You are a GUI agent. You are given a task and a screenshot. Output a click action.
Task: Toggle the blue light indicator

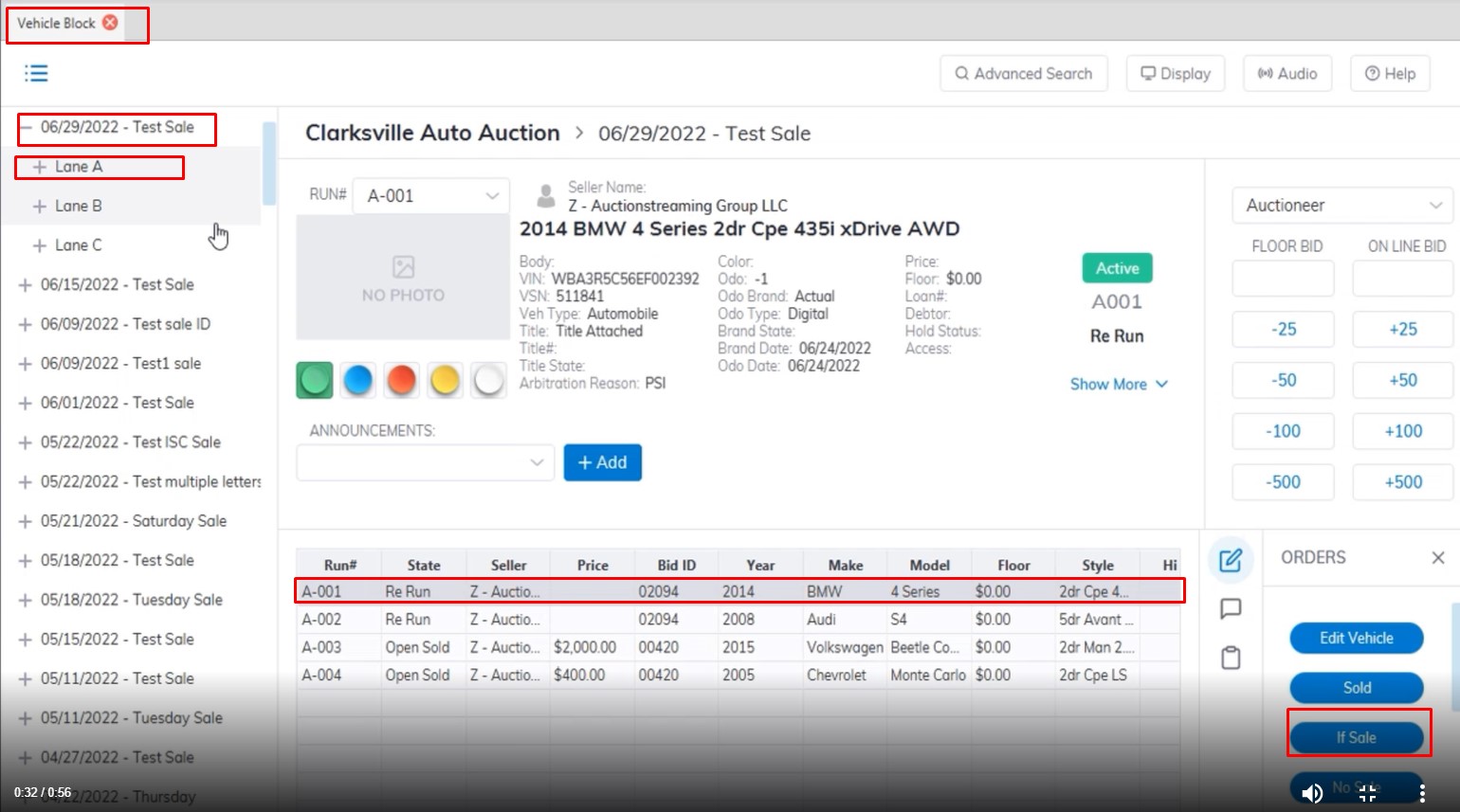coord(358,380)
